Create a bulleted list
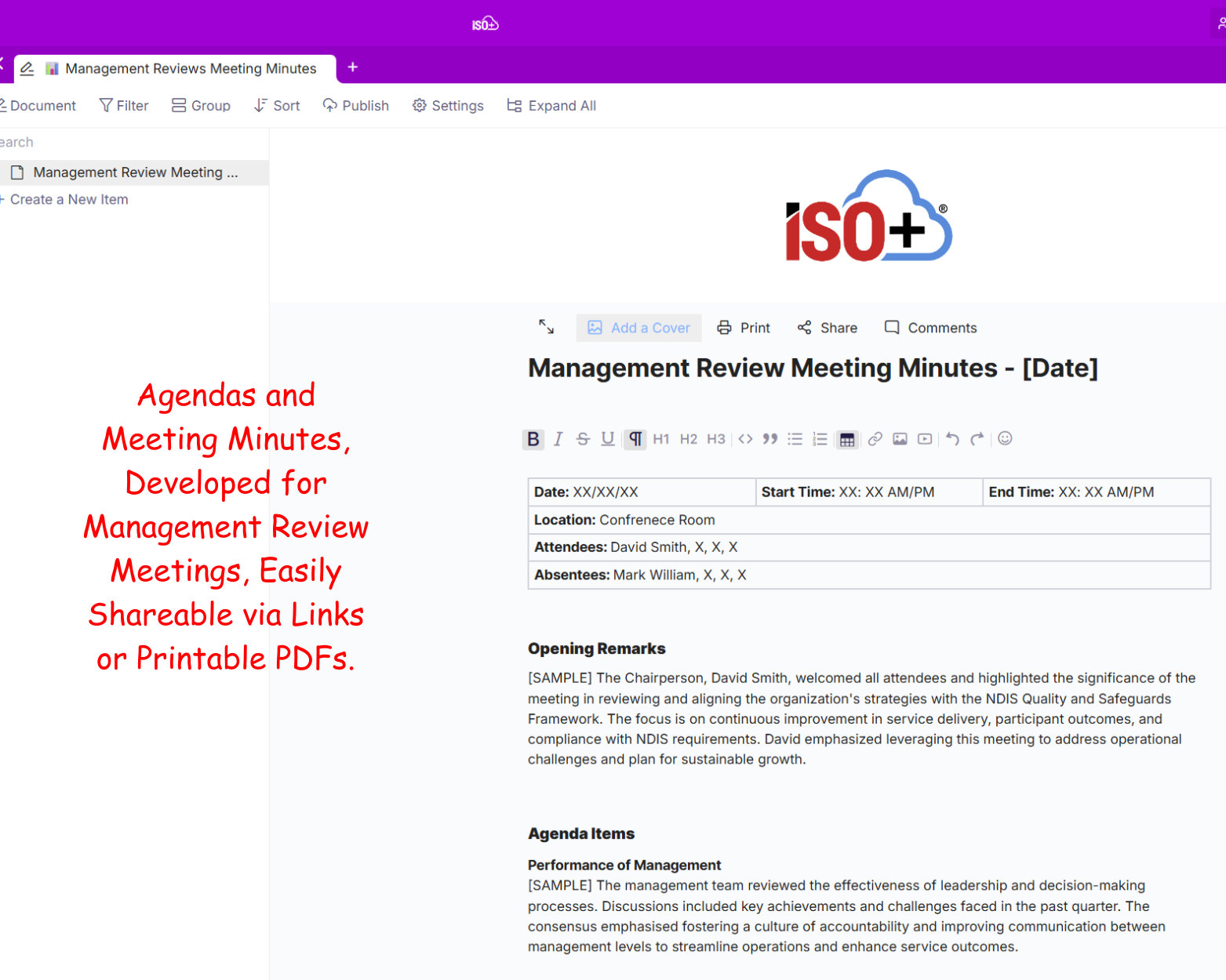This screenshot has height=980, width=1226. (795, 439)
